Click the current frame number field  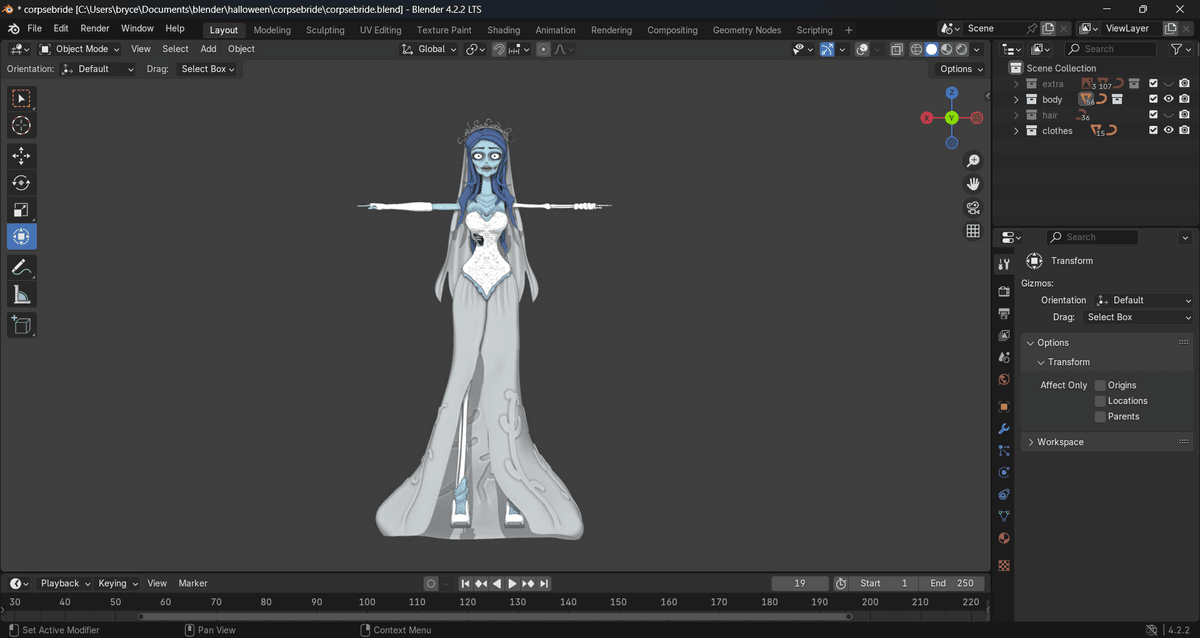799,583
